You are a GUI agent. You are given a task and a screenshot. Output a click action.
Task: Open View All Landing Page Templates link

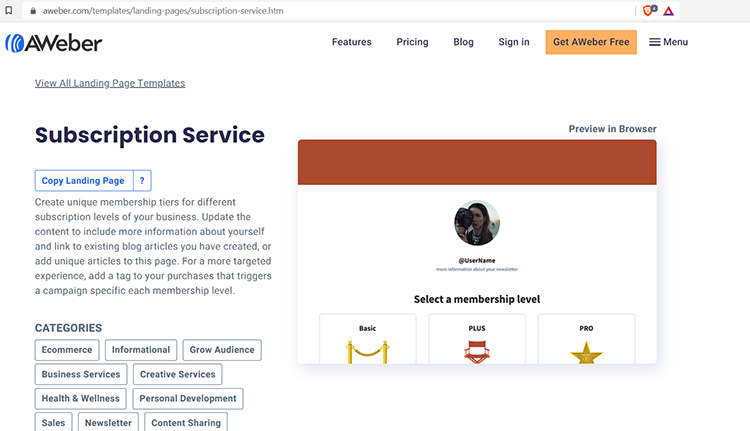click(110, 83)
